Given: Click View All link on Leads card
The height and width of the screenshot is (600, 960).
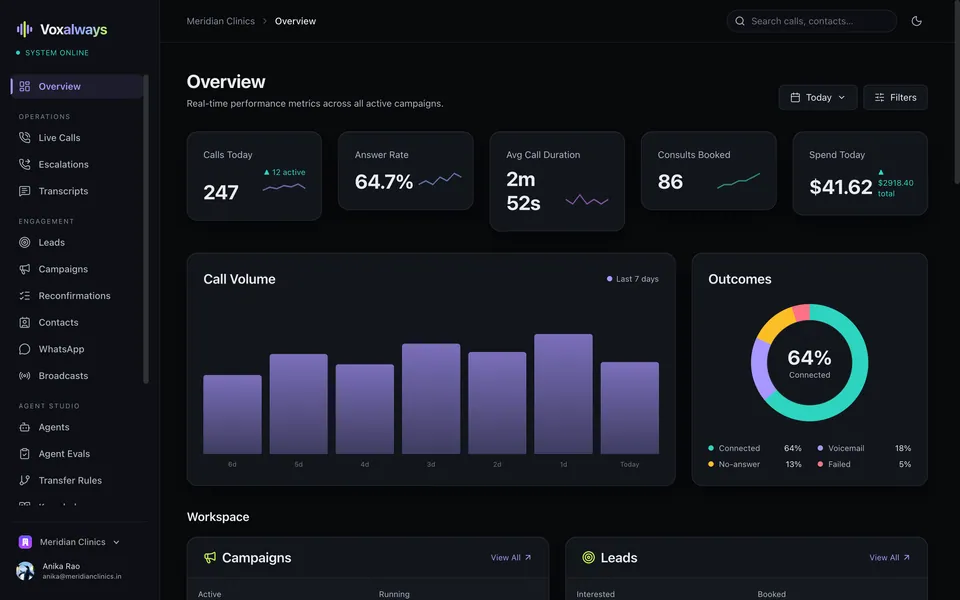Looking at the screenshot, I should 890,557.
